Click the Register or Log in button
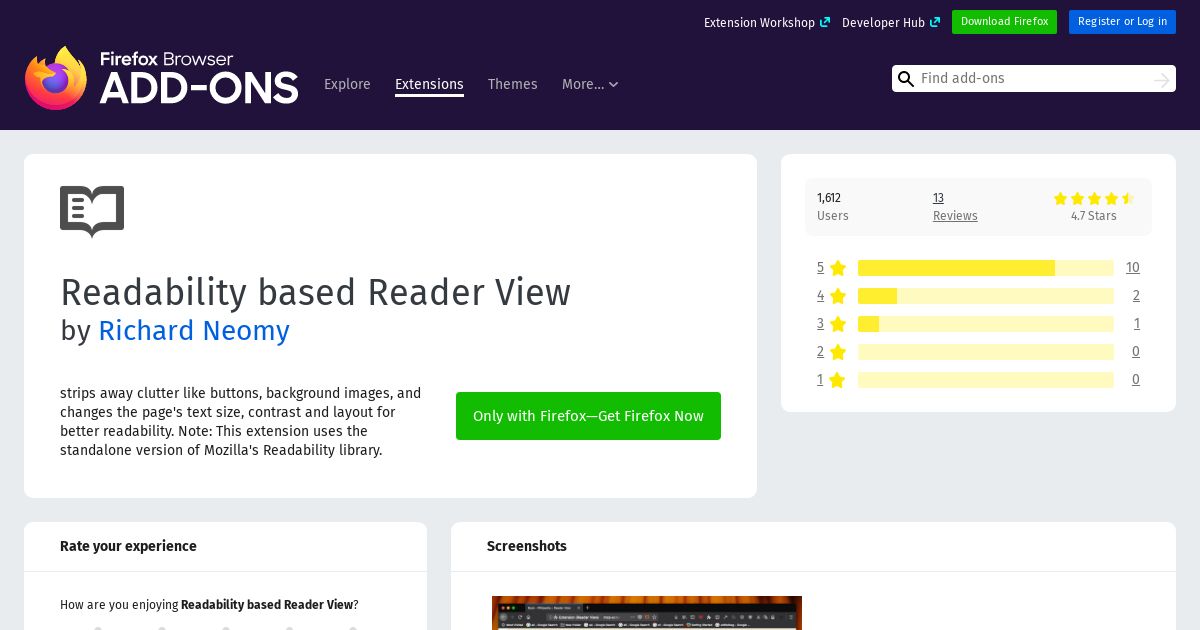The width and height of the screenshot is (1200, 630). 1122,22
